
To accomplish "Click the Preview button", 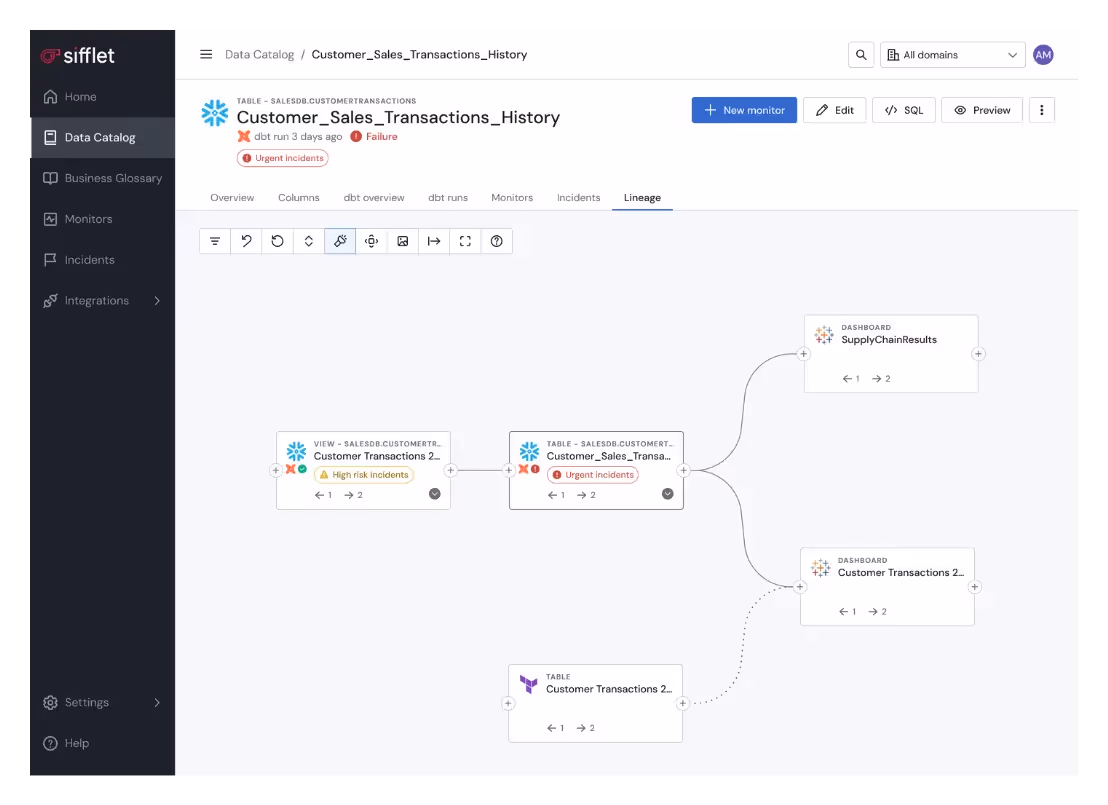I will coord(982,110).
